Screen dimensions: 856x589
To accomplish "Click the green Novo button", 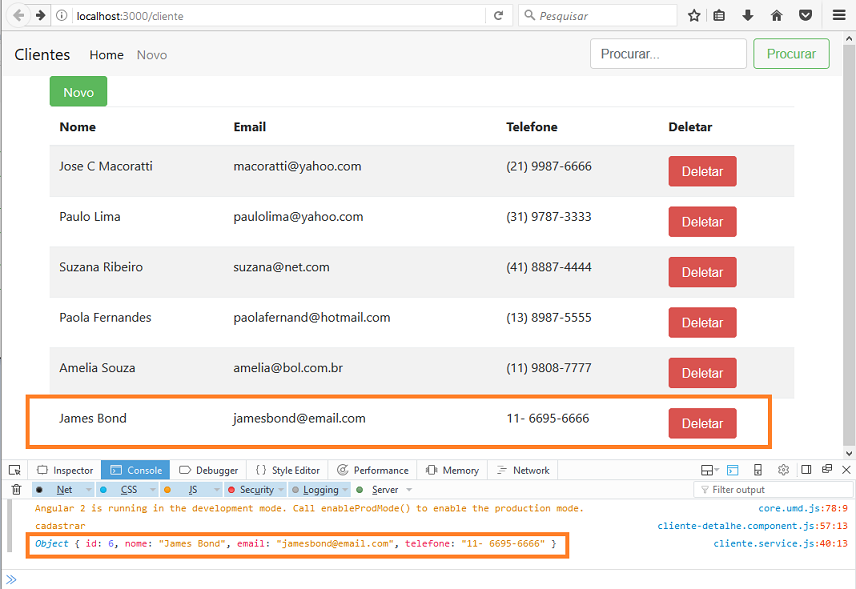I will (79, 92).
